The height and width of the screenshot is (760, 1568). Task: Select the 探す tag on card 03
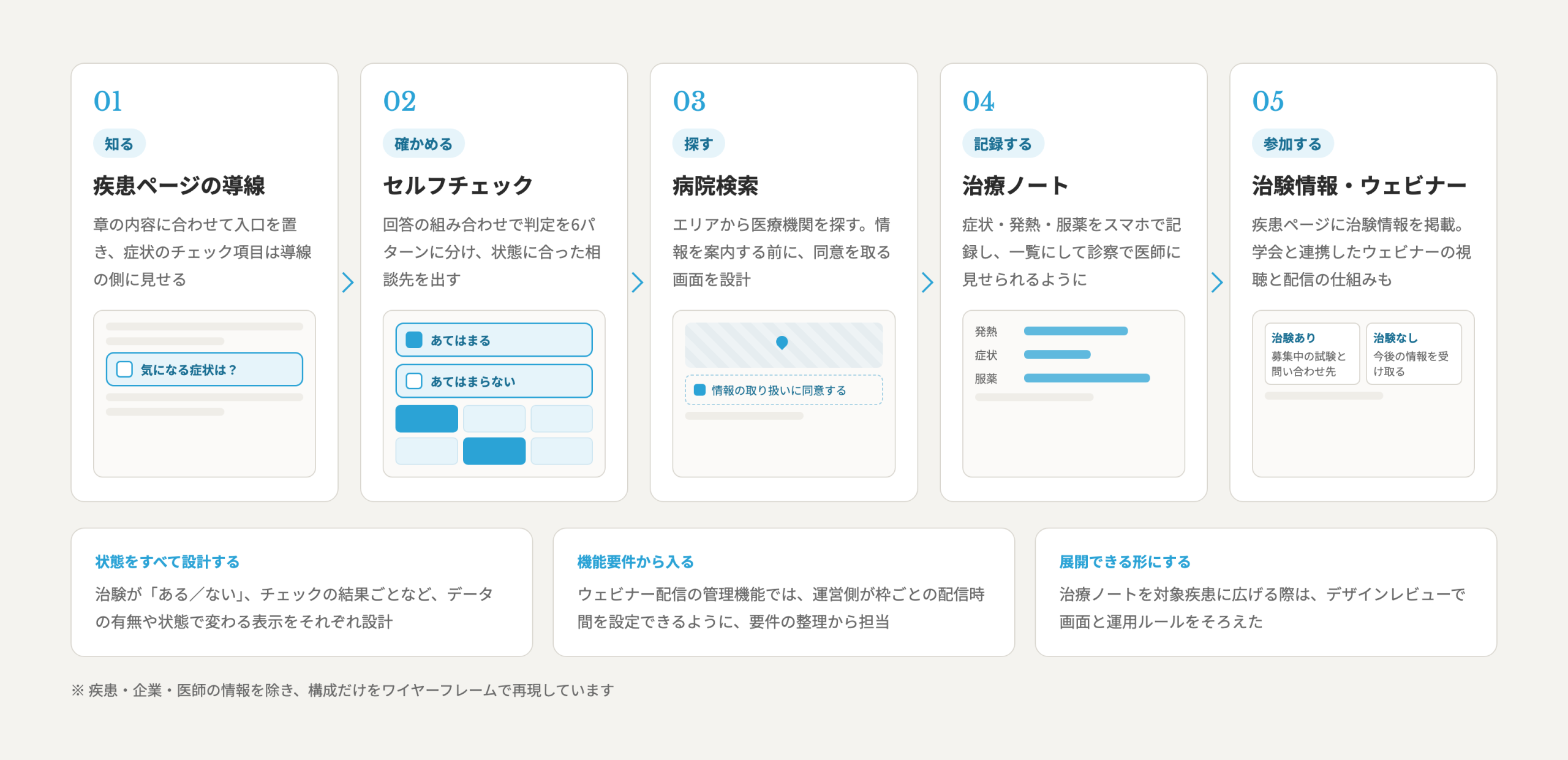click(x=698, y=143)
